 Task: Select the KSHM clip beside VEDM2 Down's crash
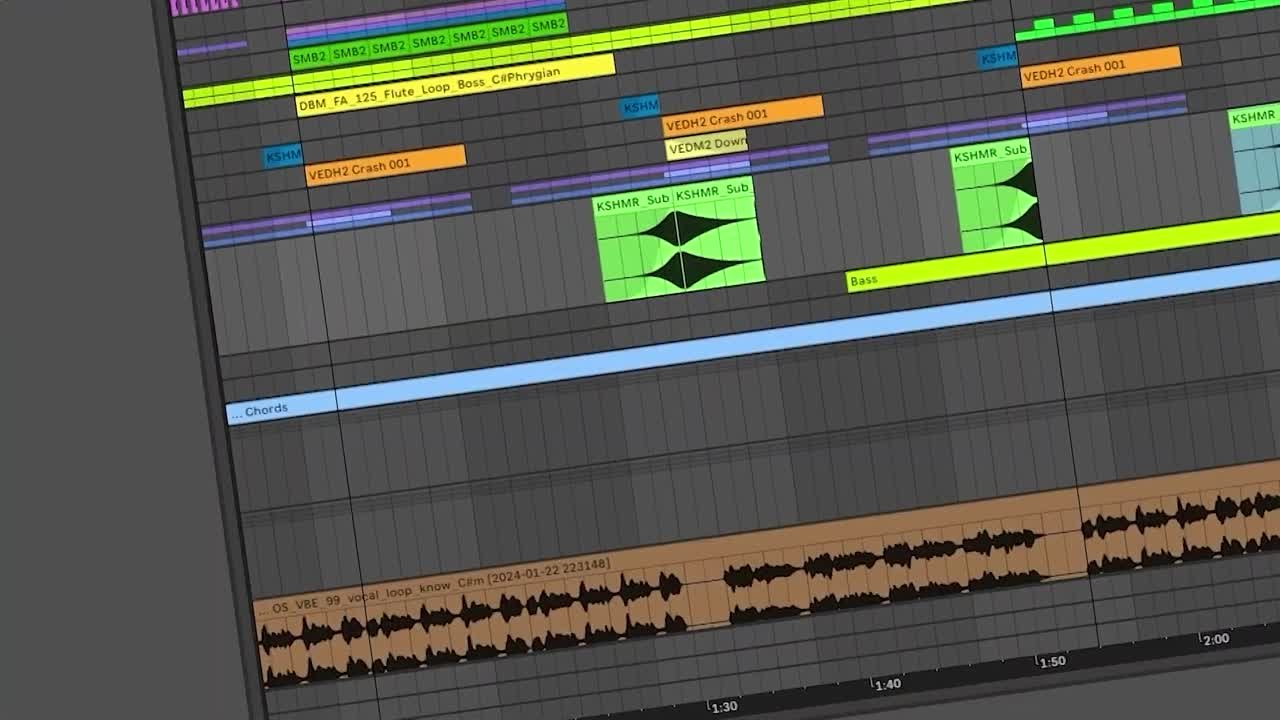[x=640, y=106]
